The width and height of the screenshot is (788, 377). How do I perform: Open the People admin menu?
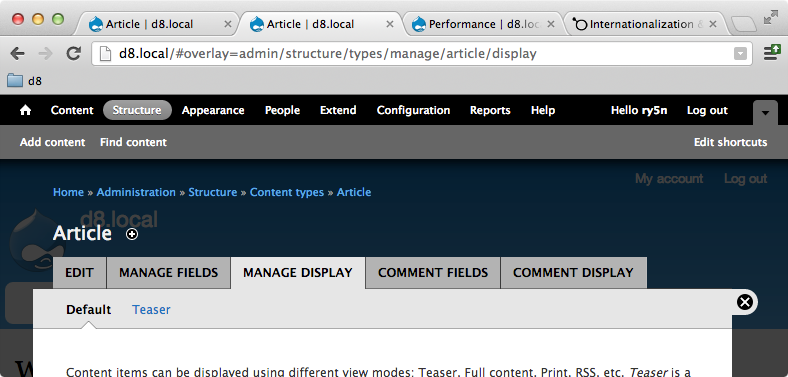[x=282, y=111]
